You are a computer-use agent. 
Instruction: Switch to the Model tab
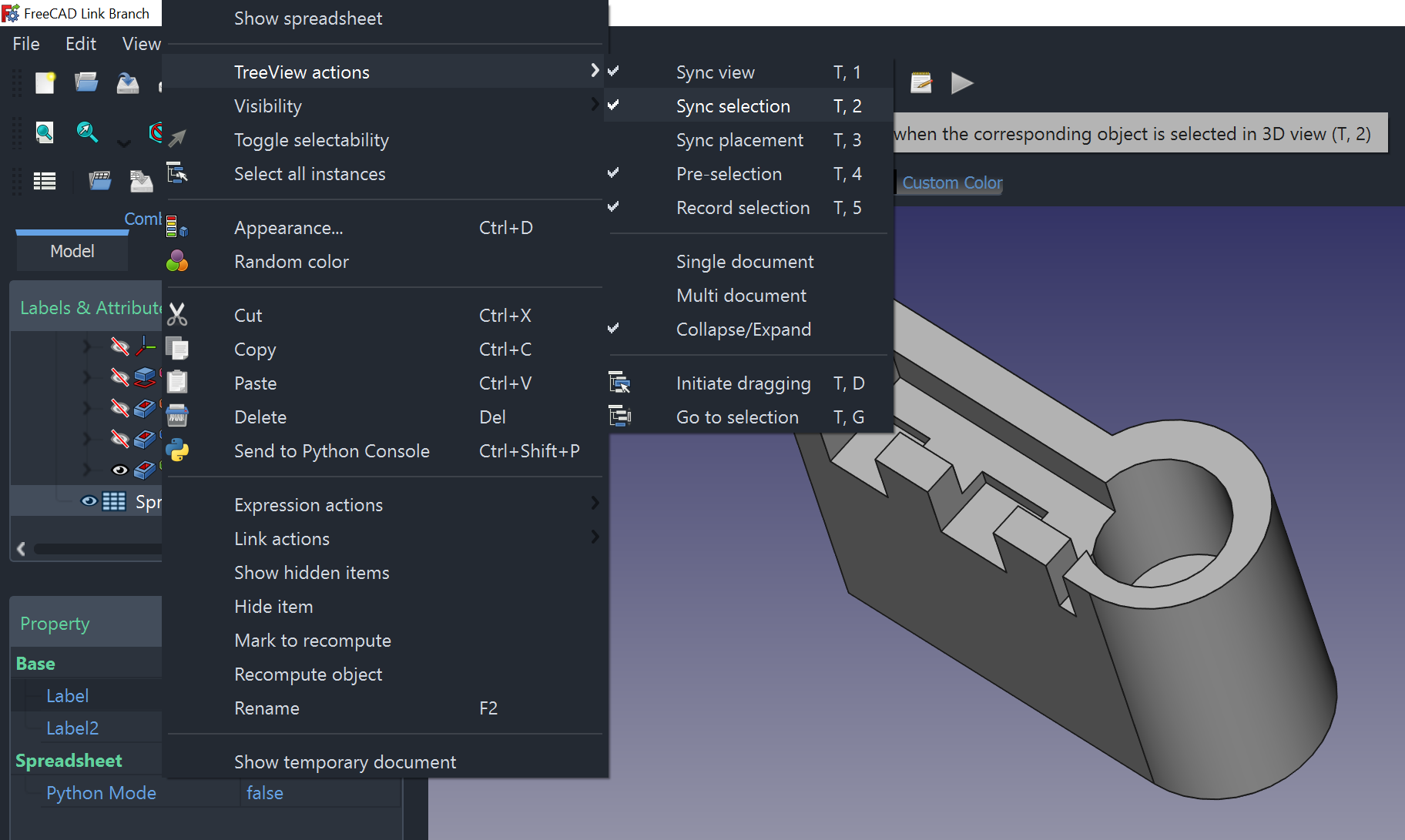[x=72, y=251]
